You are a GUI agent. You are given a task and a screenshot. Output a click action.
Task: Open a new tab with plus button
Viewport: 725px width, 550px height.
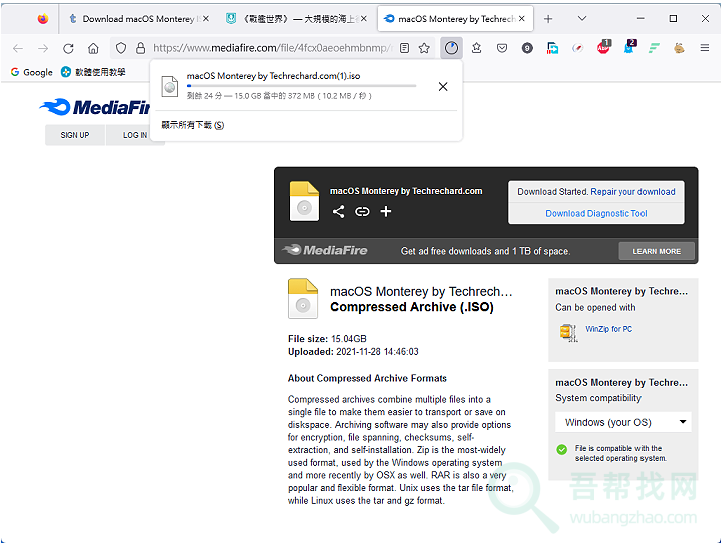548,19
